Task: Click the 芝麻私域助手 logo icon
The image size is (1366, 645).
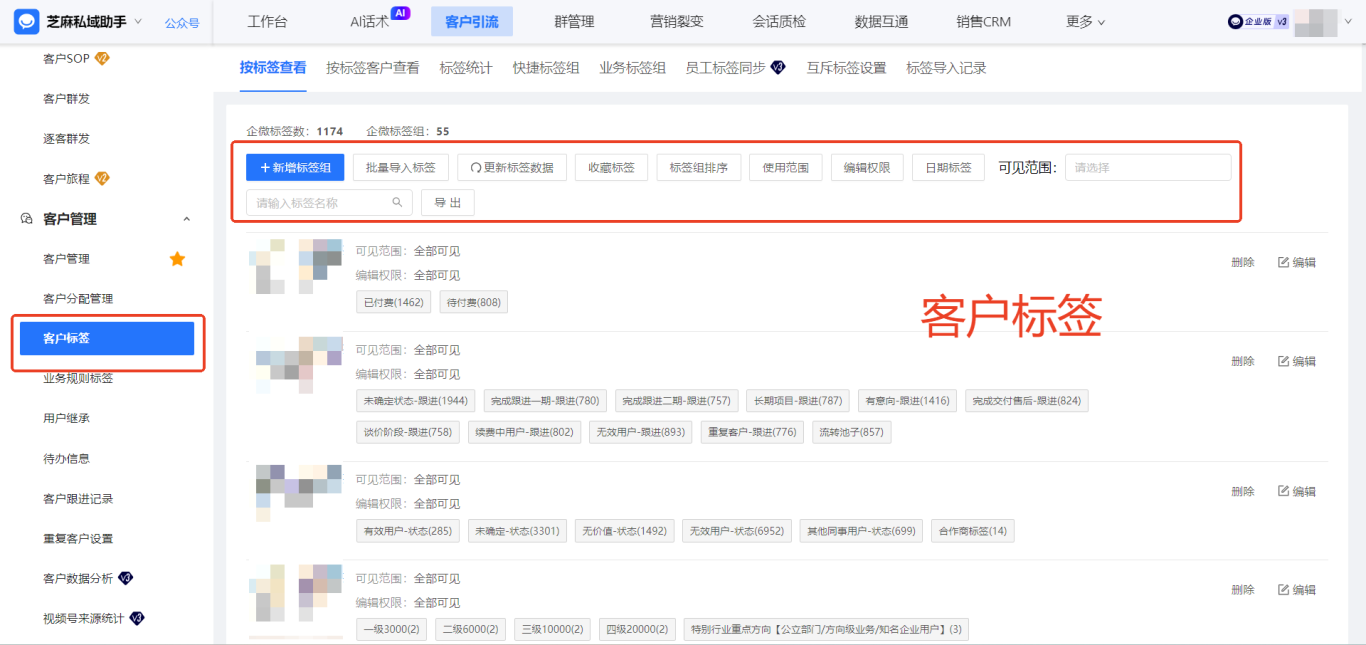Action: tap(27, 21)
